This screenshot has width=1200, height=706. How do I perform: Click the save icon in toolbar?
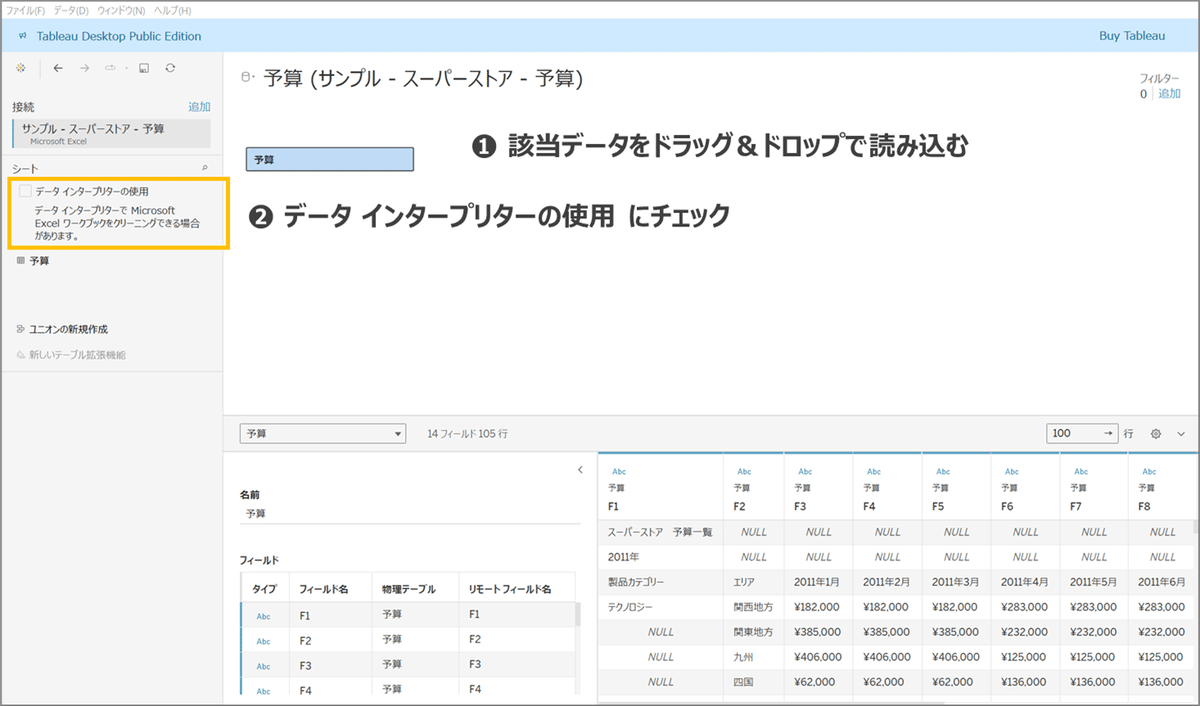point(144,68)
